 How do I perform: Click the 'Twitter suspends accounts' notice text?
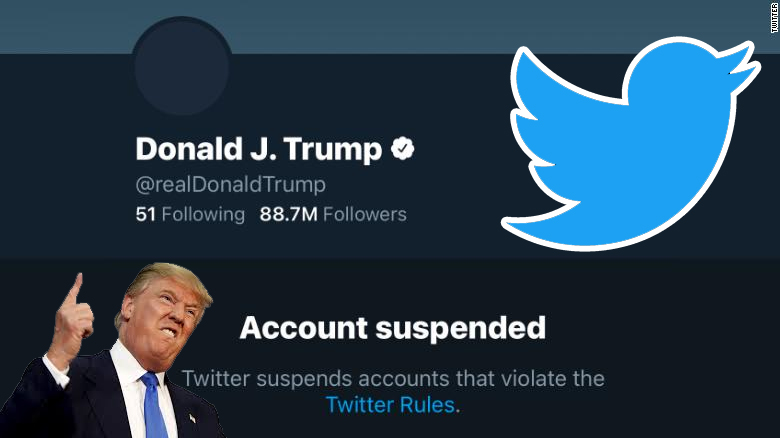393,379
